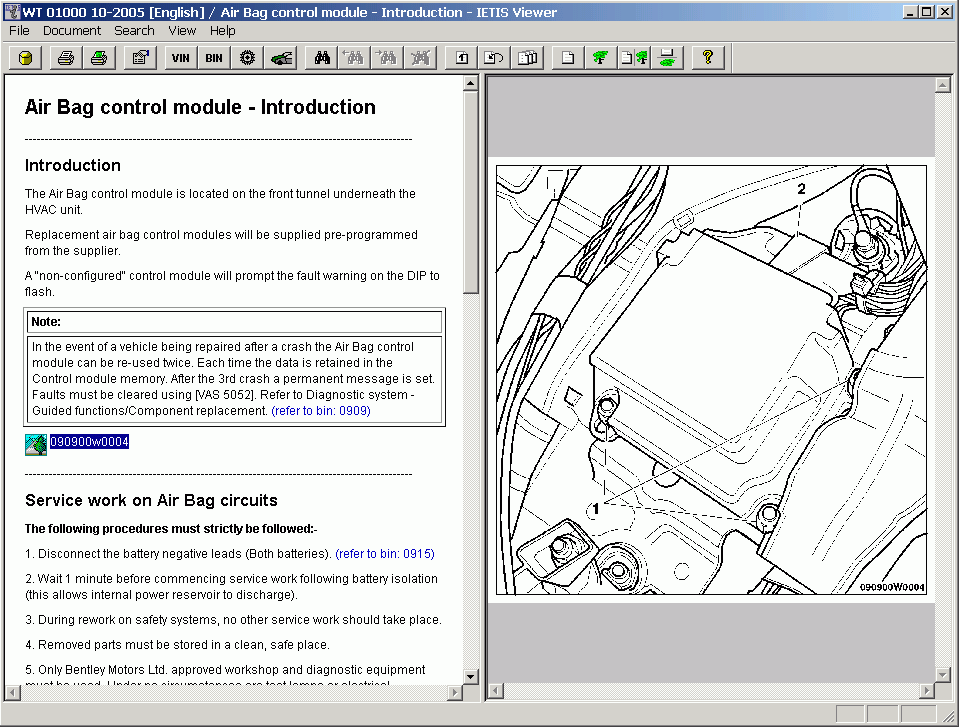The image size is (959, 727).
Task: Click the yellow question mark help icon
Action: [707, 58]
